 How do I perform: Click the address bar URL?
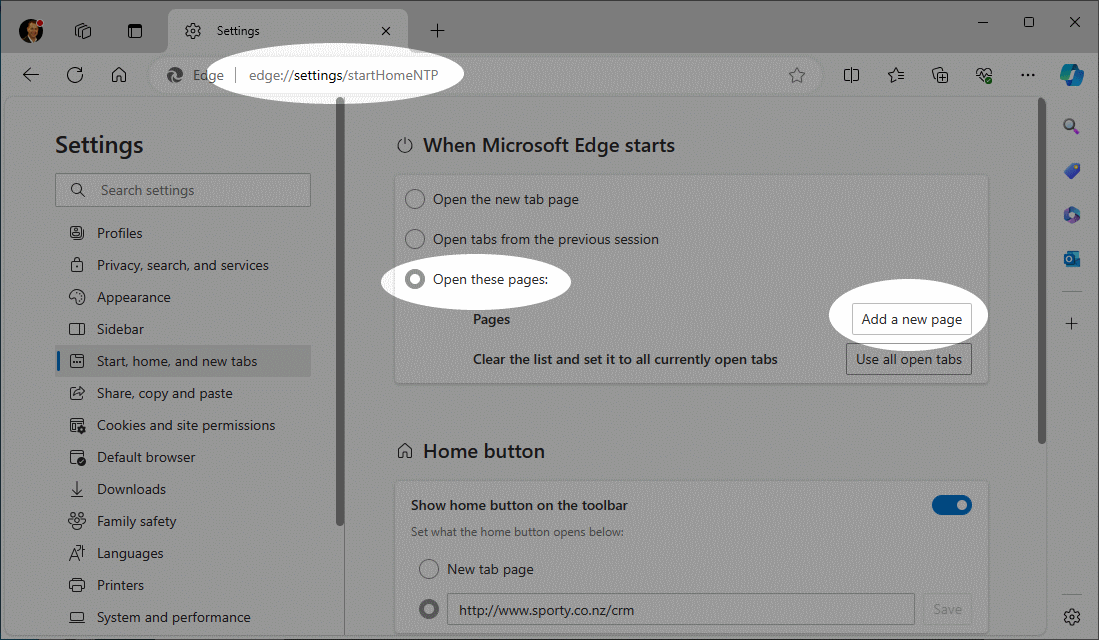click(x=343, y=75)
